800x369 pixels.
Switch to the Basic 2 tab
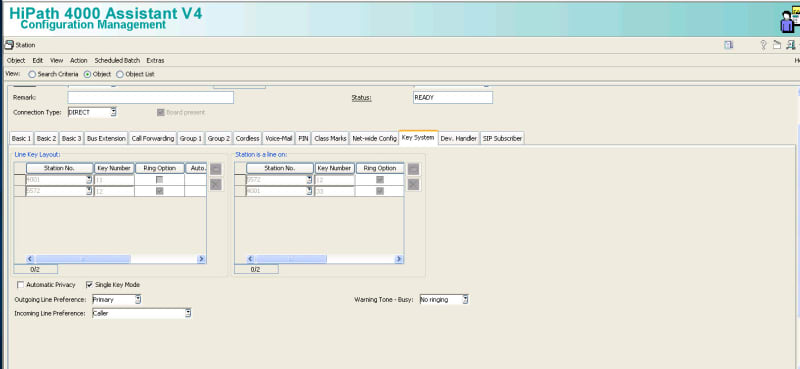46,138
